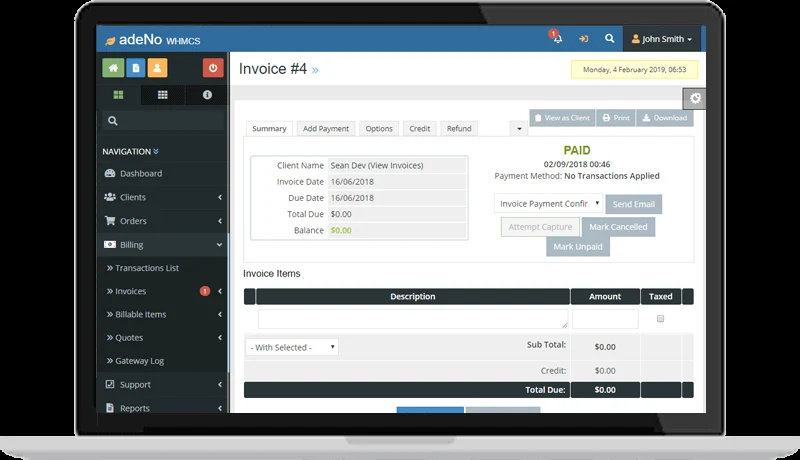800x460 pixels.
Task: Click the sidebar search input field
Action: coord(162,121)
